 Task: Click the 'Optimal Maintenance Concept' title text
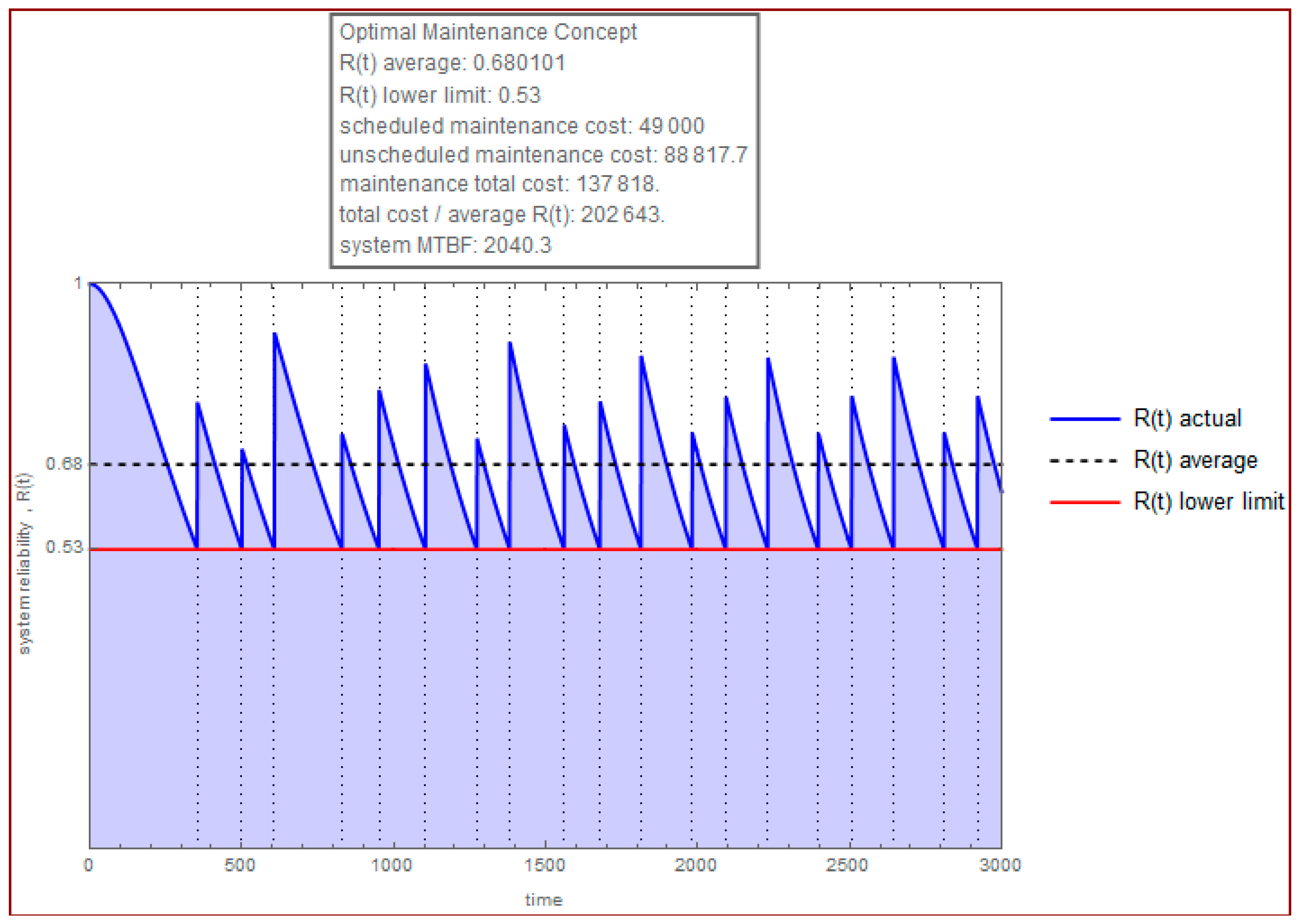[x=488, y=32]
